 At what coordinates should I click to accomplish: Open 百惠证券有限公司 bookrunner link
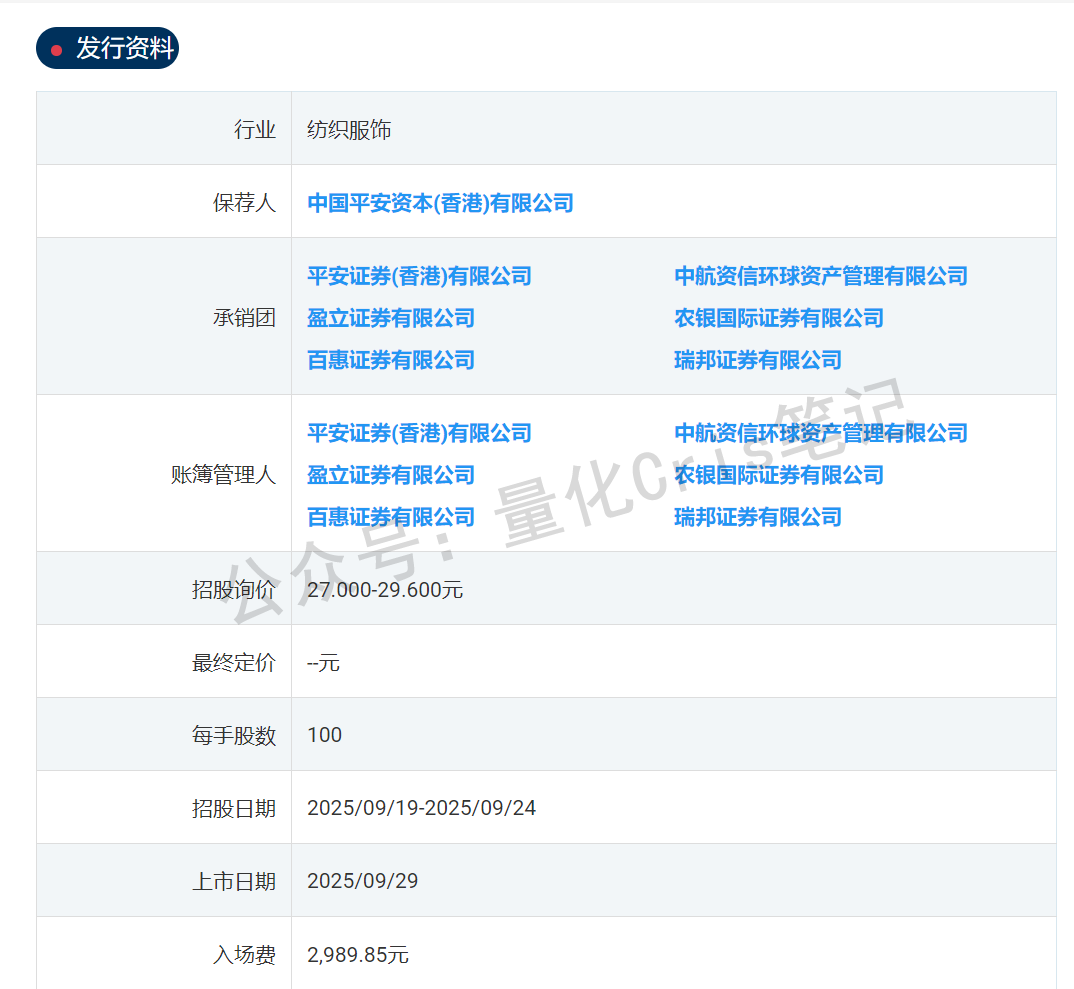tap(390, 517)
